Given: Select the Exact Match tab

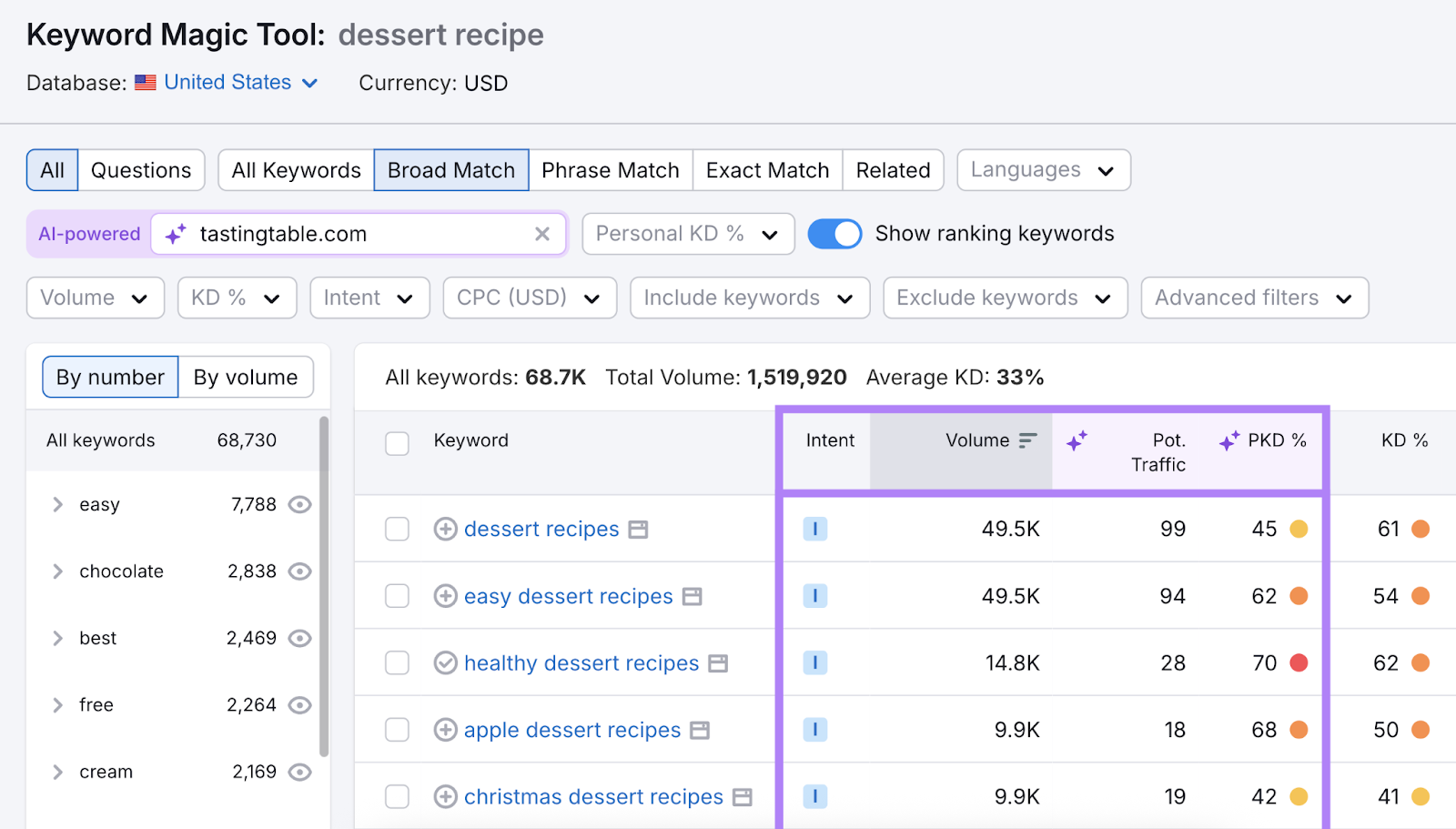Looking at the screenshot, I should click(766, 169).
